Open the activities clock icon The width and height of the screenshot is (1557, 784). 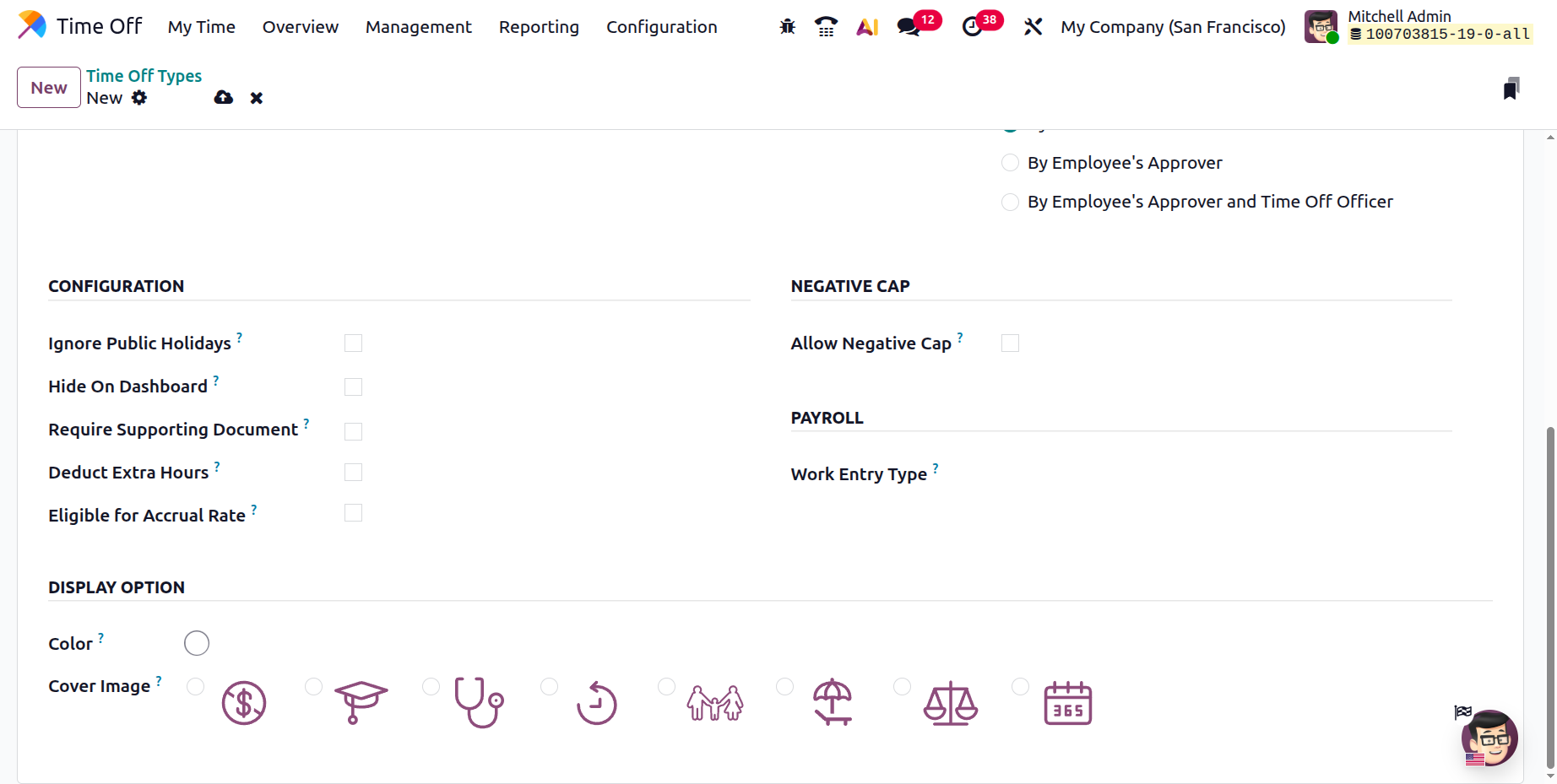tap(972, 27)
